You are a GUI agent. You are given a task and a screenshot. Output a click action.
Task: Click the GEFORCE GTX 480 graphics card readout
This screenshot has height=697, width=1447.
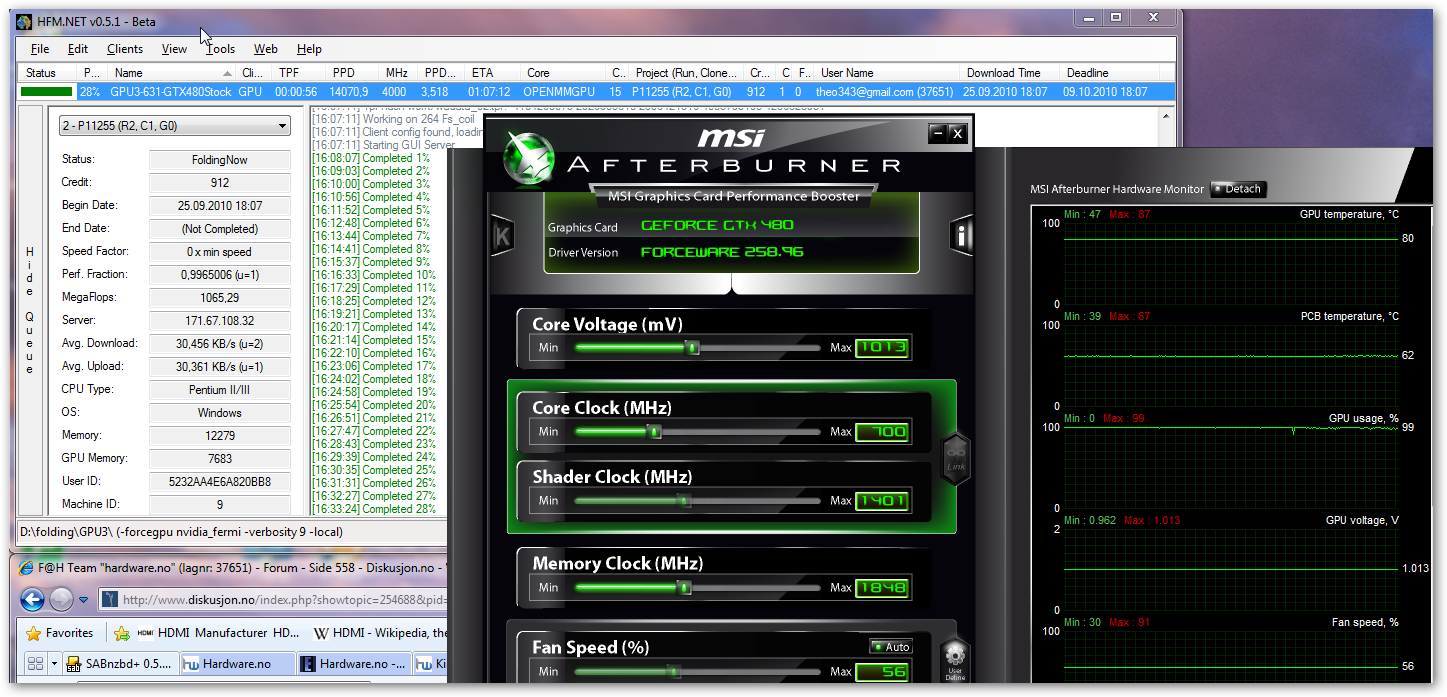tap(717, 226)
